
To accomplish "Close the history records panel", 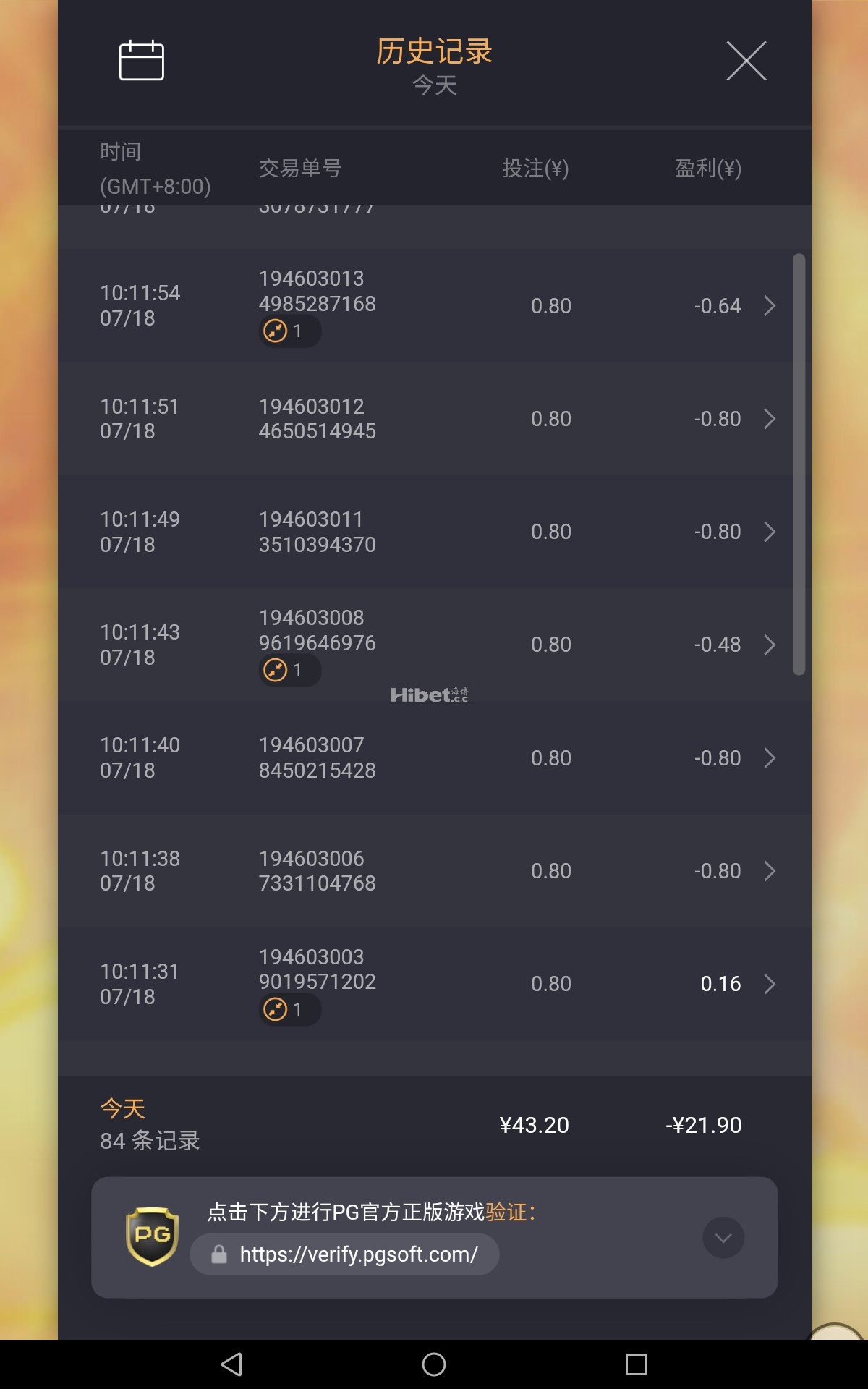I will click(746, 61).
